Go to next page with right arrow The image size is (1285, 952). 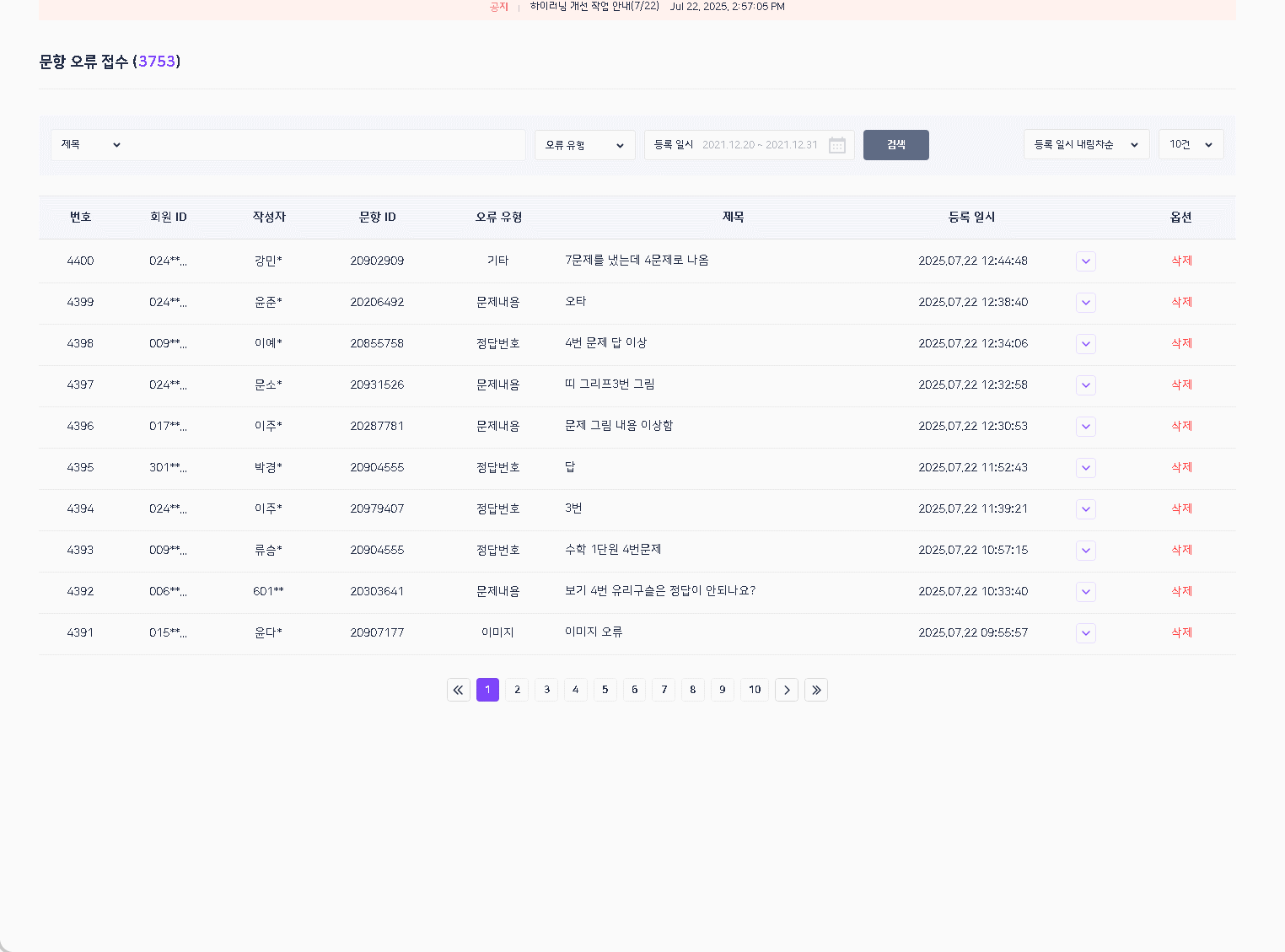[x=786, y=690]
